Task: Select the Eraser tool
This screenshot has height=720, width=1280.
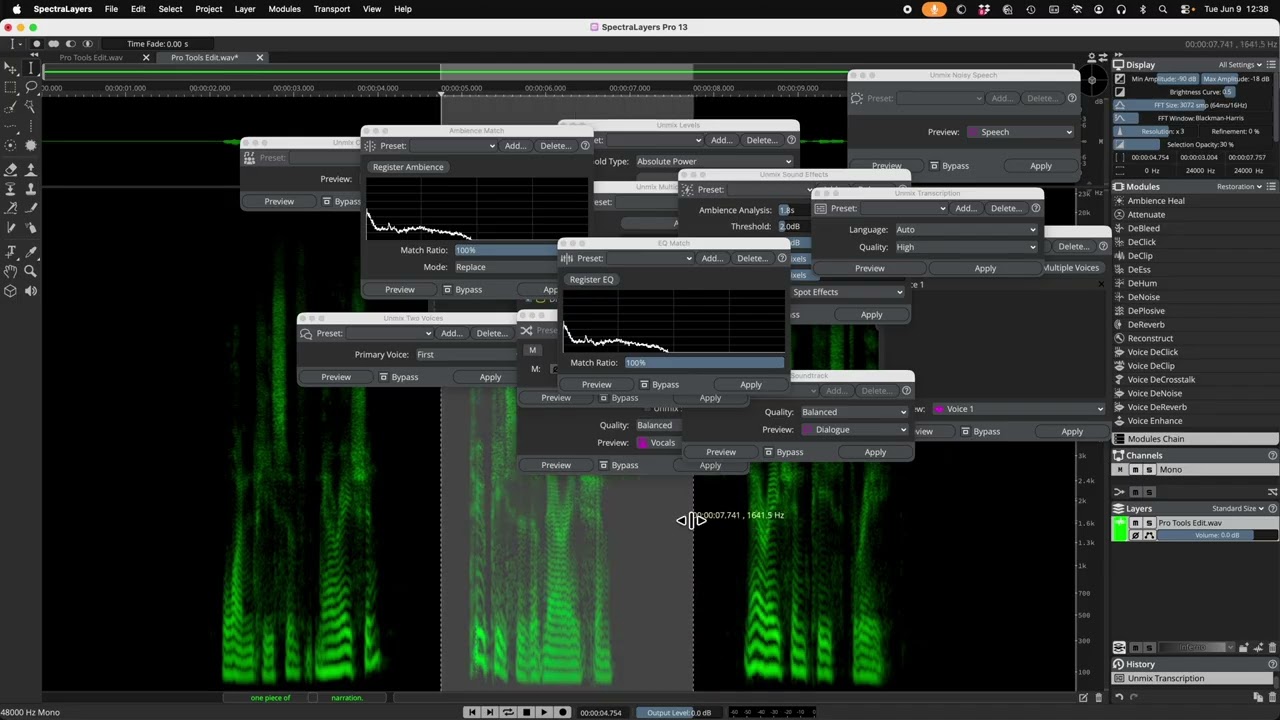Action: point(10,170)
